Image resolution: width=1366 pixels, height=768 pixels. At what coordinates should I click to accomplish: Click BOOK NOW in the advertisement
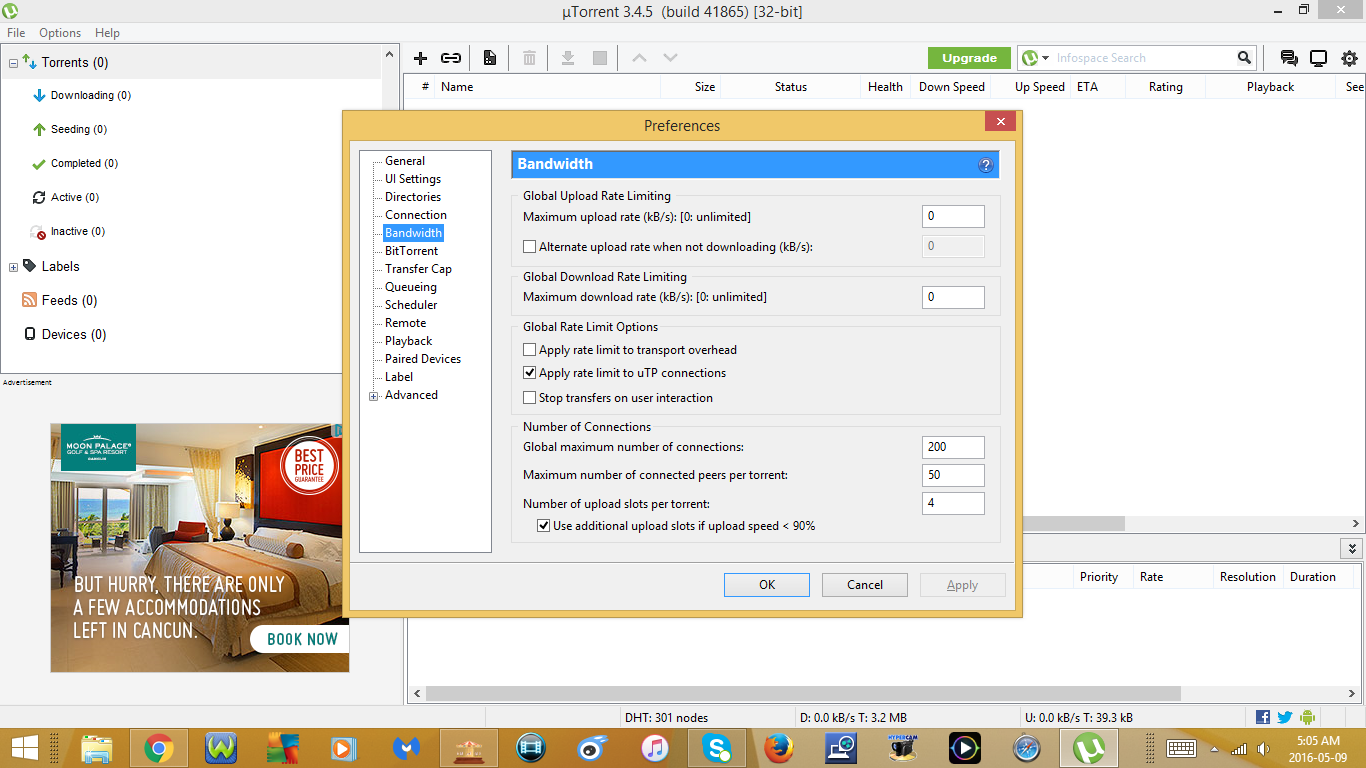pyautogui.click(x=302, y=639)
